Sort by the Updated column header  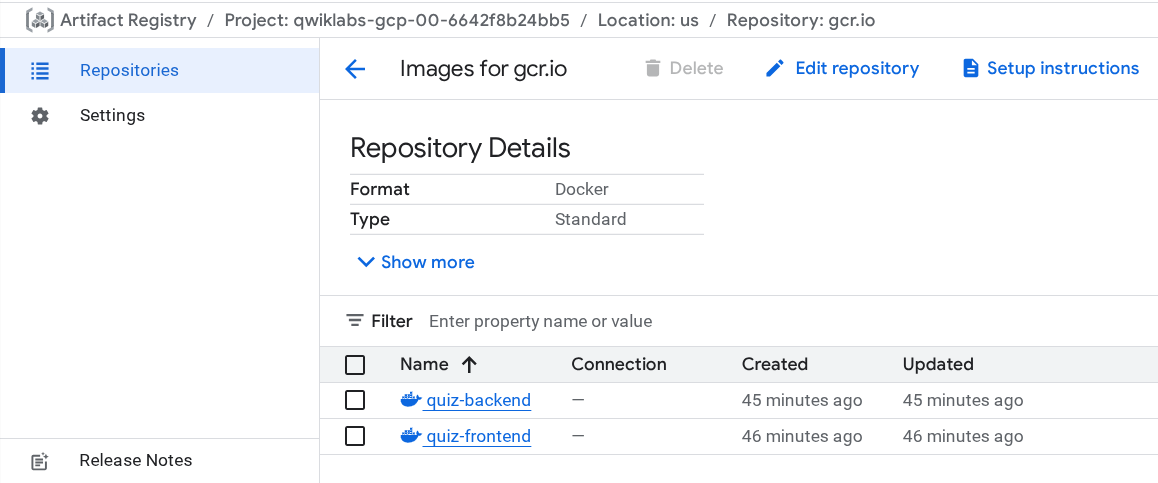[938, 364]
